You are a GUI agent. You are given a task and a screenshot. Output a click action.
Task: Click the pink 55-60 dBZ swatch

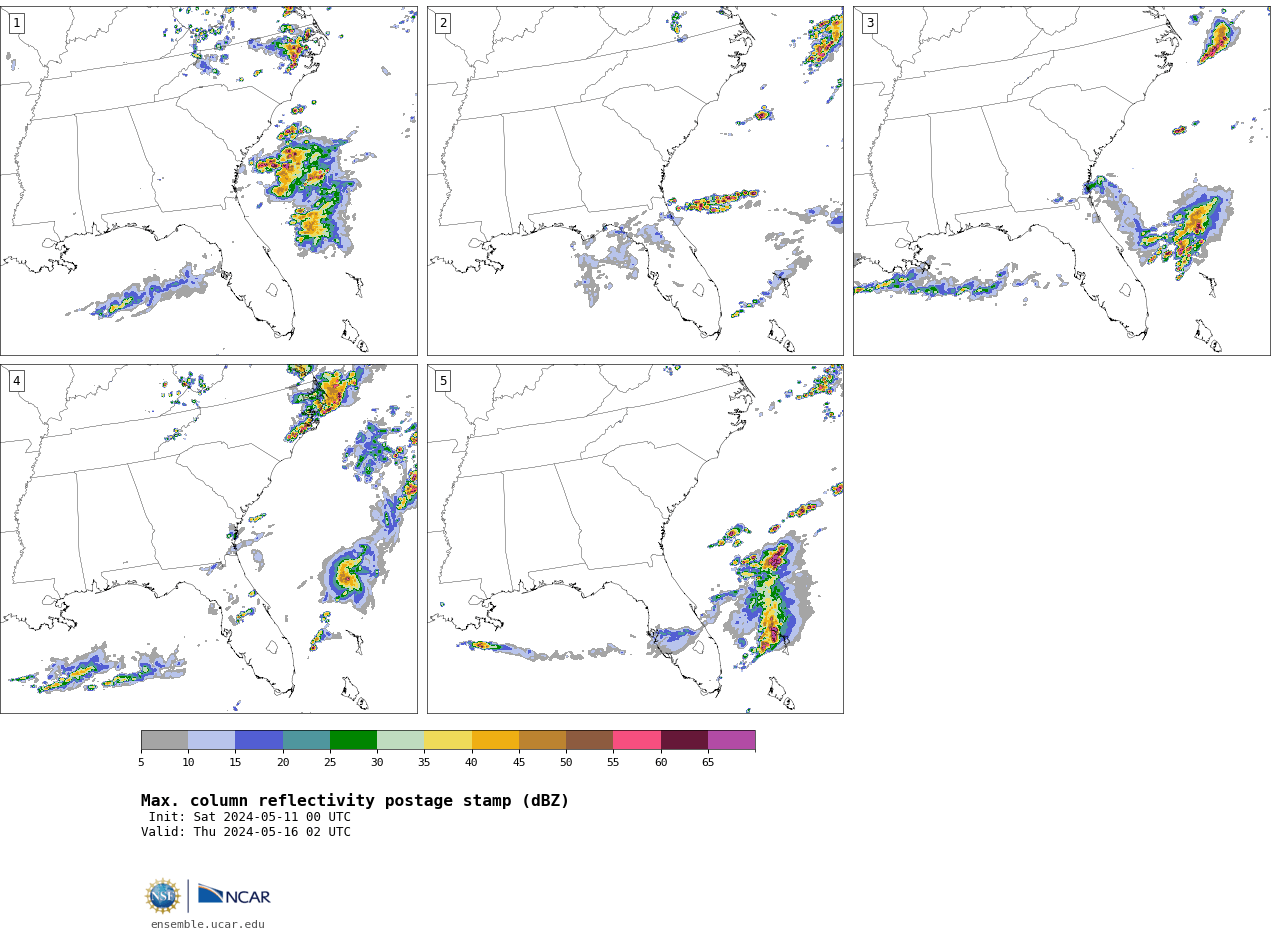[637, 740]
